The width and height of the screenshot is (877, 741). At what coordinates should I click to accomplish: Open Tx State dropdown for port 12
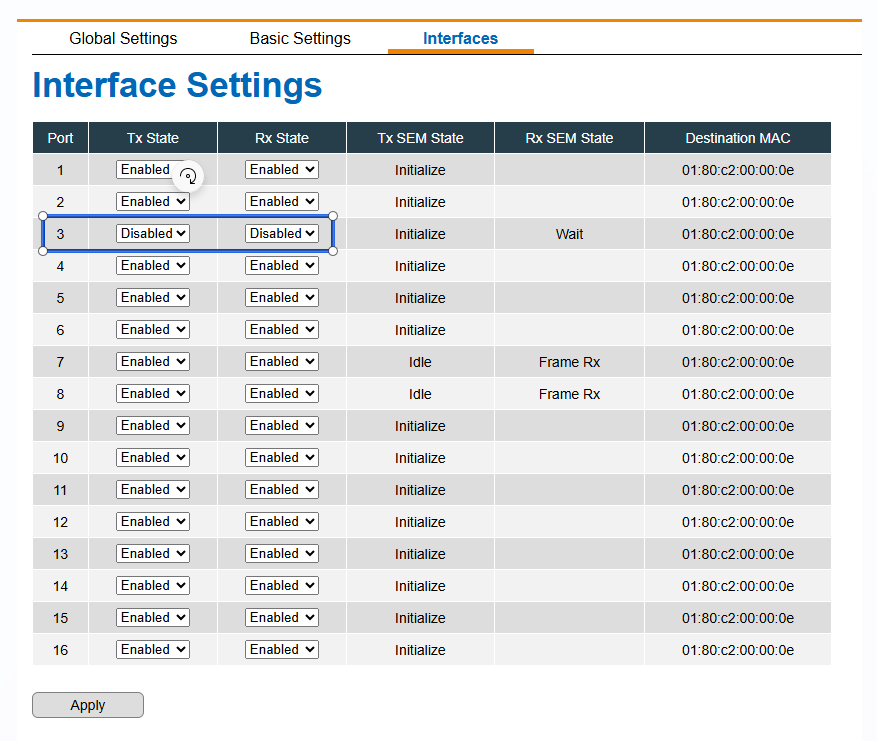(x=153, y=521)
